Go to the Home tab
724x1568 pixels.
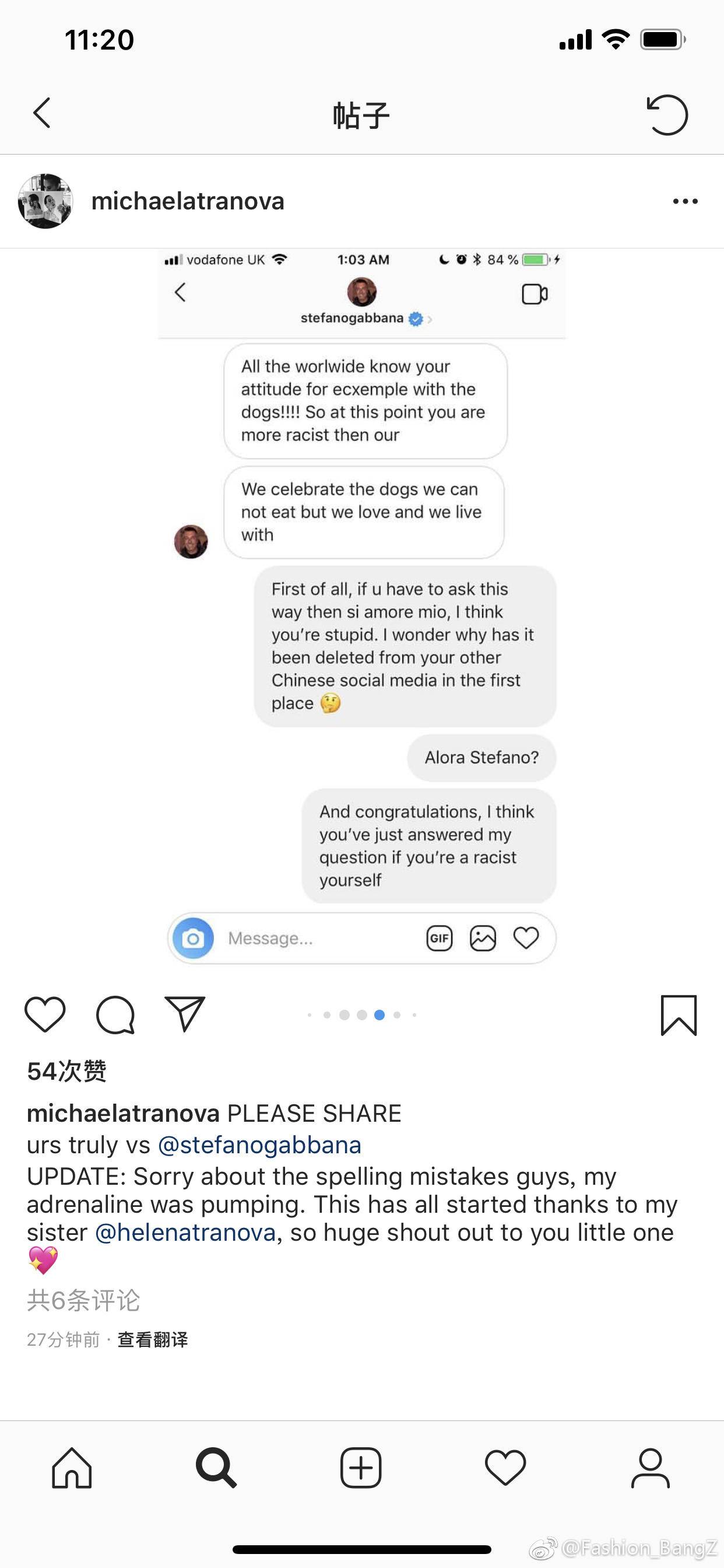pyautogui.click(x=72, y=1468)
